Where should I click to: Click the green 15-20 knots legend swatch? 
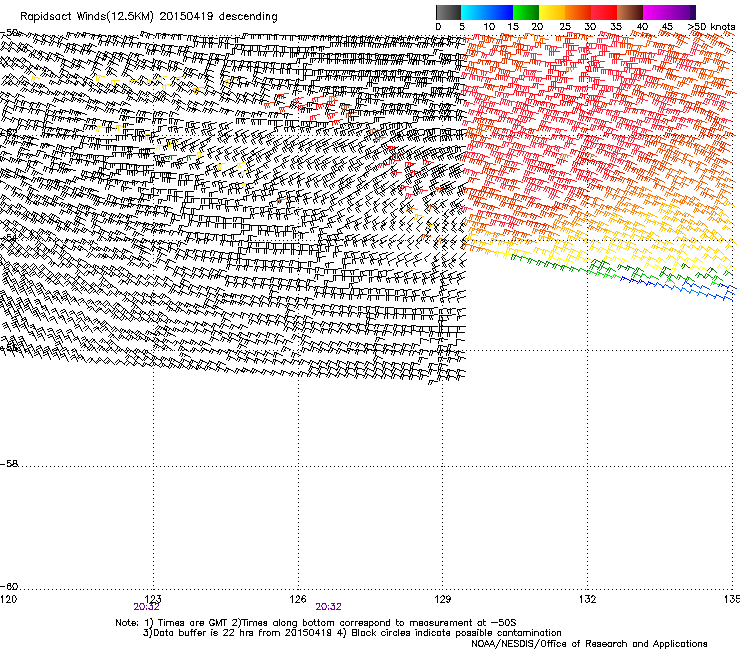[x=526, y=12]
